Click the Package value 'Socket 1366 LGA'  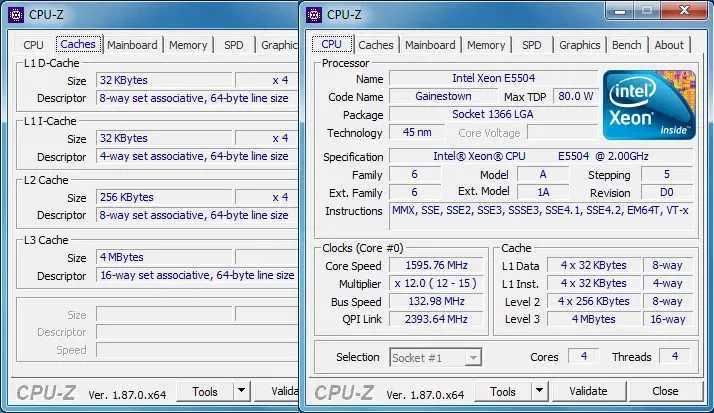(493, 114)
